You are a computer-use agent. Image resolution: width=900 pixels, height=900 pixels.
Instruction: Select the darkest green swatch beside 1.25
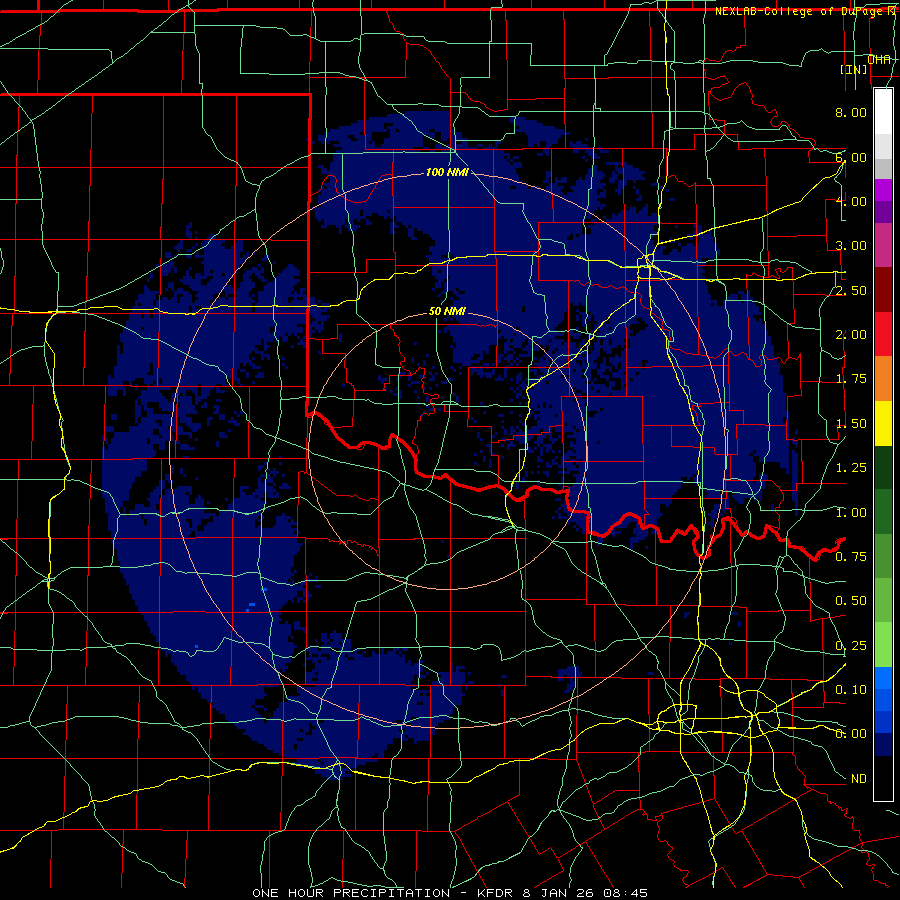[x=883, y=468]
